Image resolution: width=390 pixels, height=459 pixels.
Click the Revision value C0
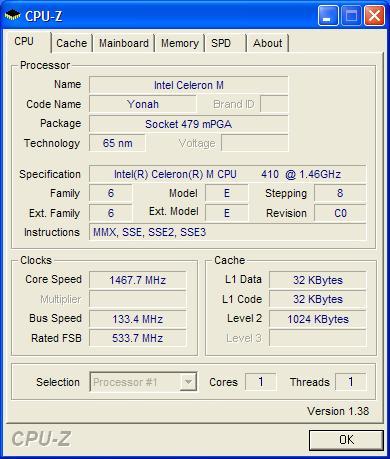coord(340,213)
